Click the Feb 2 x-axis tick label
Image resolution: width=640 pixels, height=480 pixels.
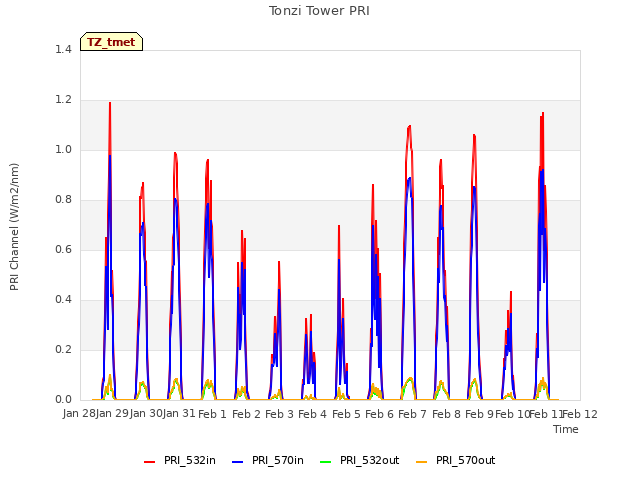tap(246, 414)
